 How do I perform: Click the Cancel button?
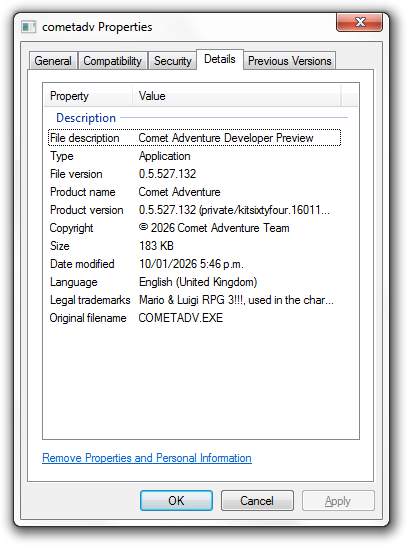(x=257, y=501)
